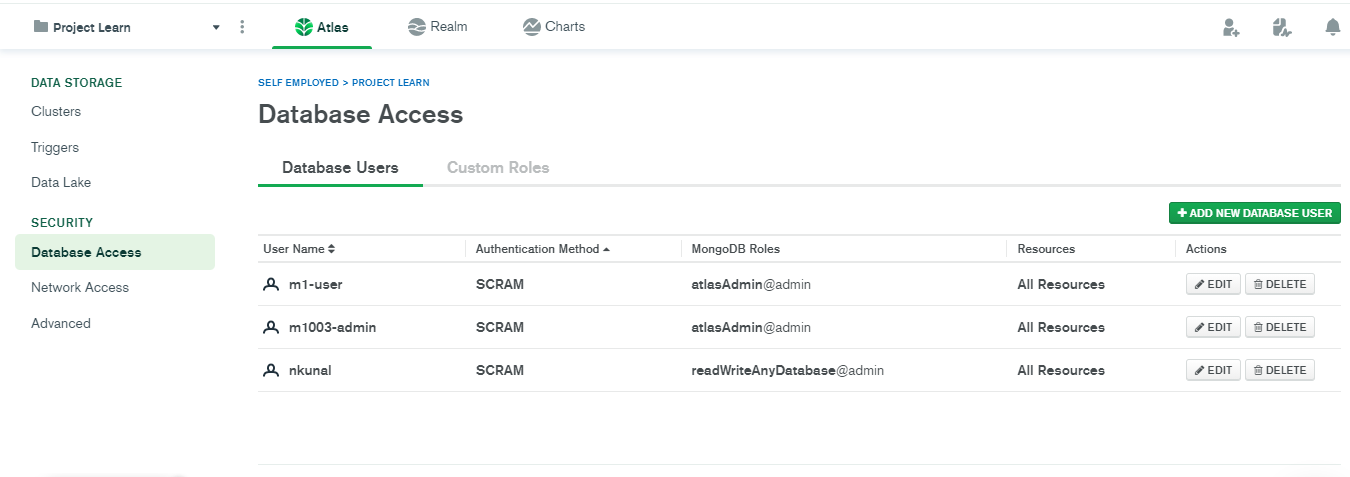The height and width of the screenshot is (477, 1350).
Task: Delete the m1003-admin database user
Action: pyautogui.click(x=1279, y=327)
